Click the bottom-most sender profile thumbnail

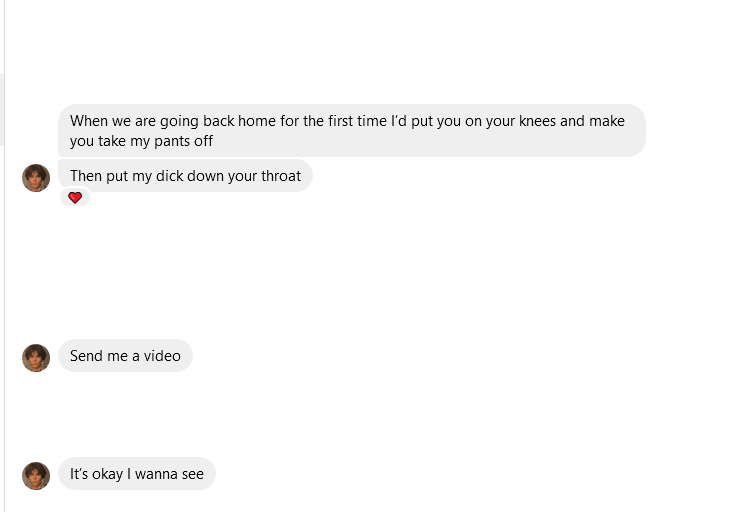point(36,476)
